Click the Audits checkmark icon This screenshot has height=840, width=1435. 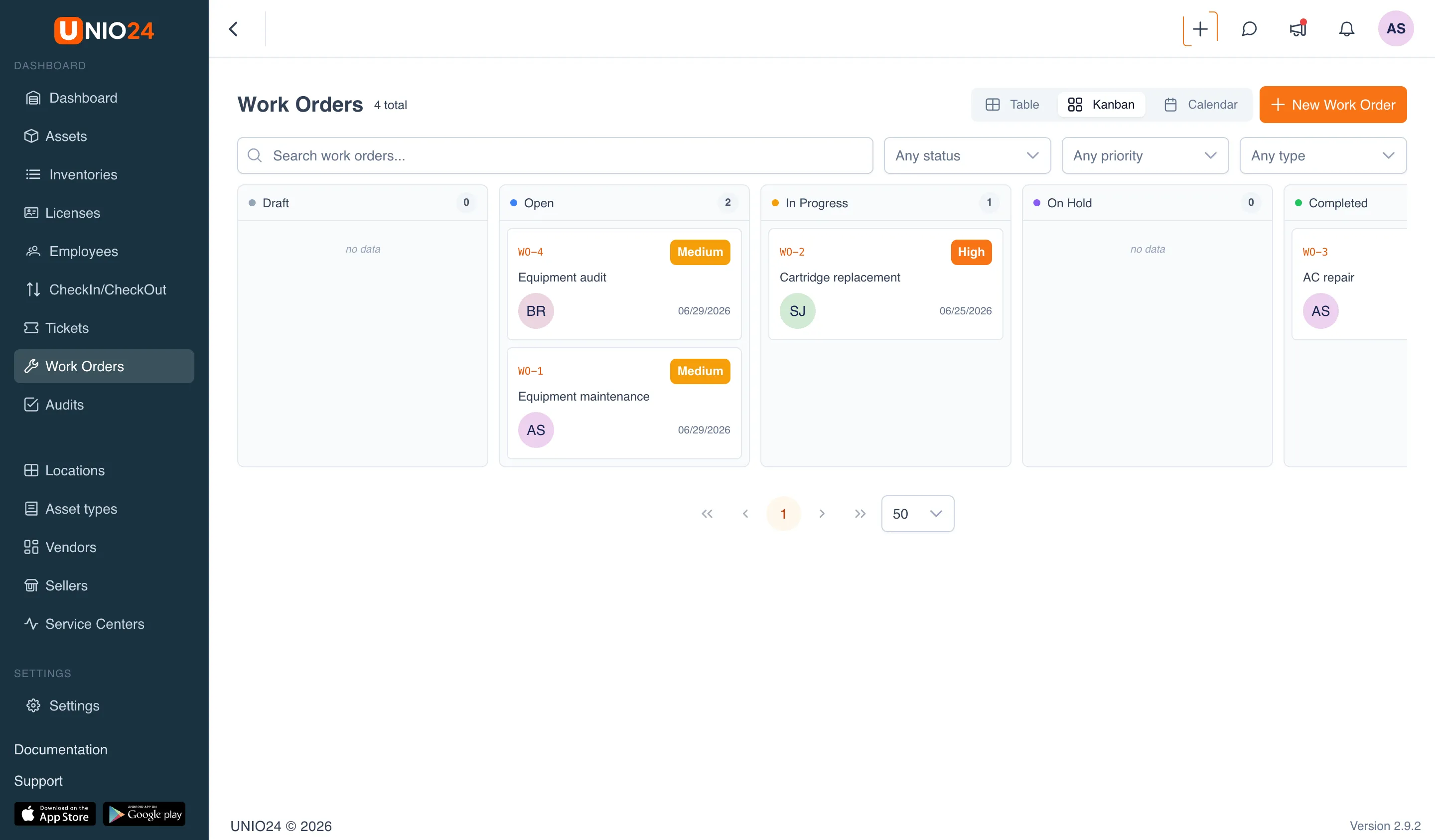coord(31,405)
